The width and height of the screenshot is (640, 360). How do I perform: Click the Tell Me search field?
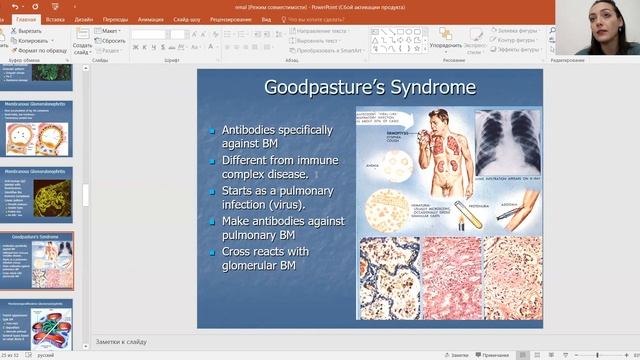coord(313,19)
